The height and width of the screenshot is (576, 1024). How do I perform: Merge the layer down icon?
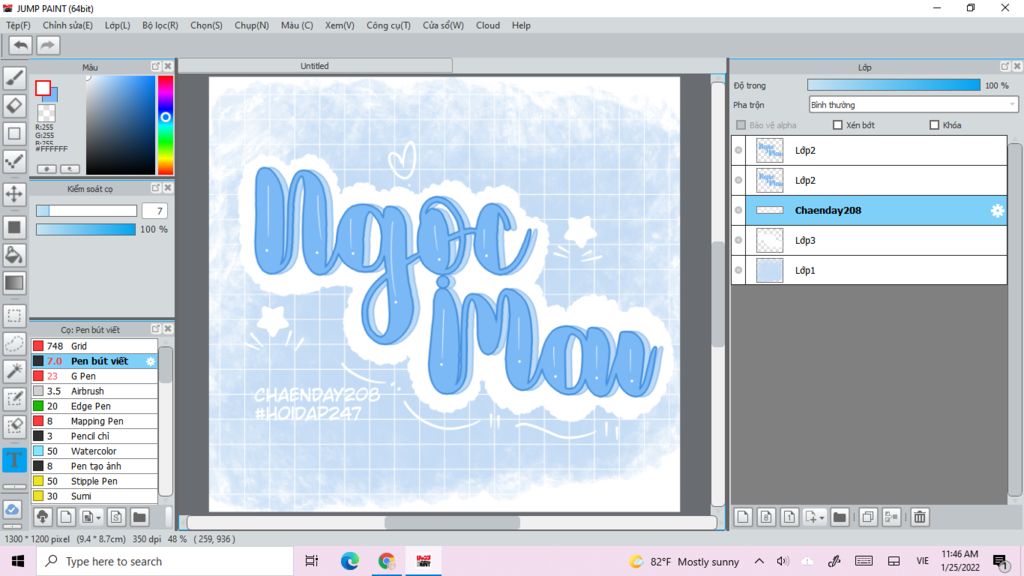coord(891,517)
